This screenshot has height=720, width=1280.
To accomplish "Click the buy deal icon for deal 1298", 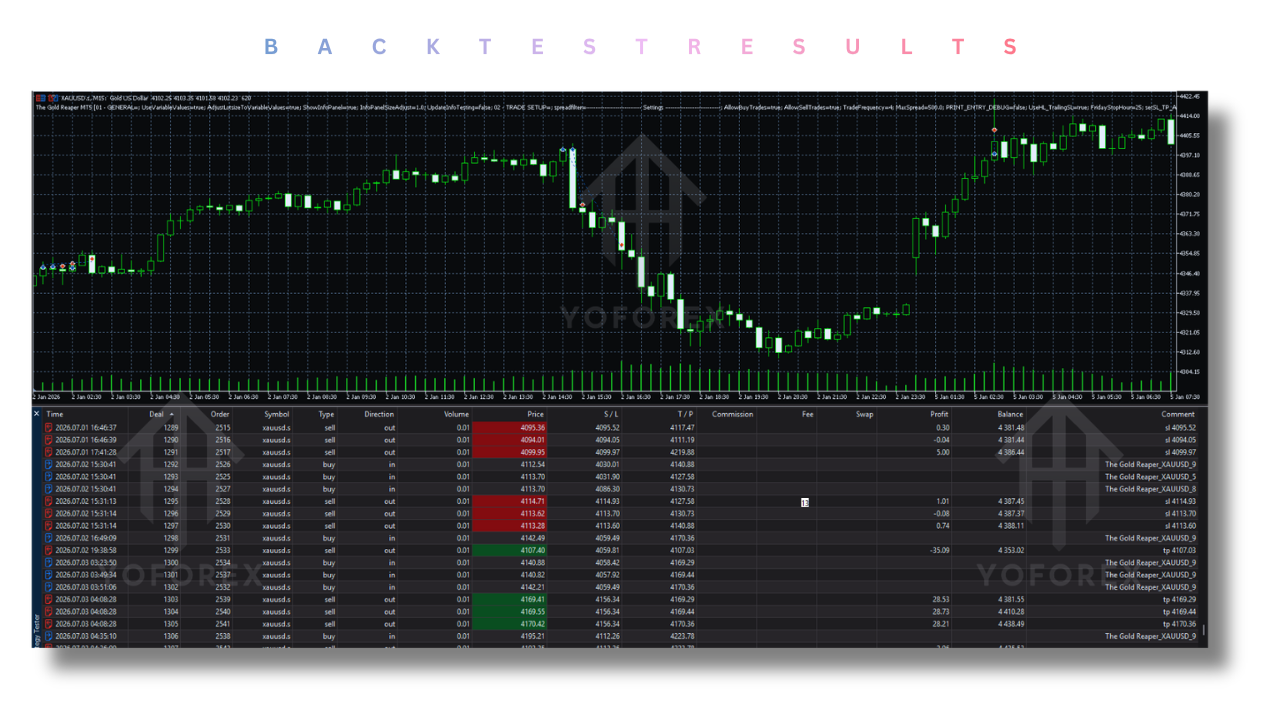I will click(x=49, y=538).
